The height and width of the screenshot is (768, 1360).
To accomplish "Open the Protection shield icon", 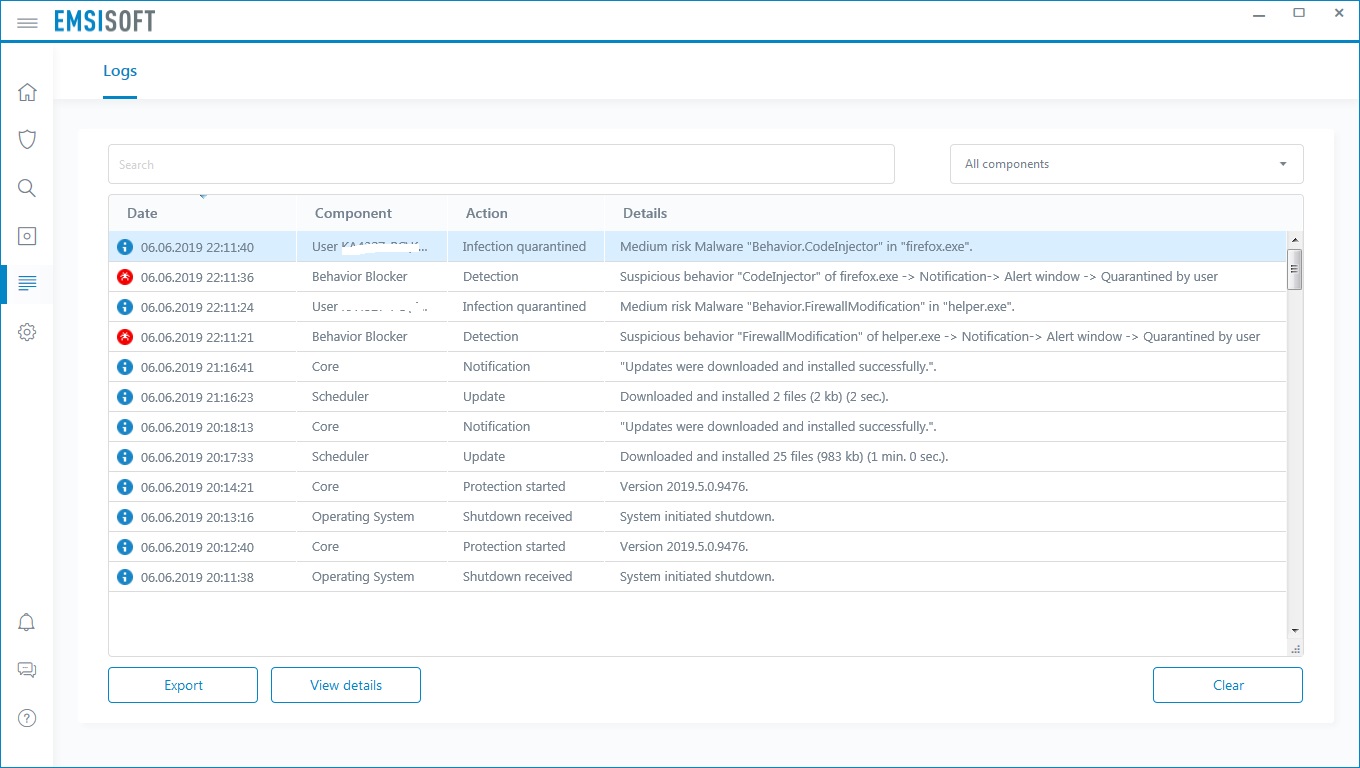I will click(27, 139).
